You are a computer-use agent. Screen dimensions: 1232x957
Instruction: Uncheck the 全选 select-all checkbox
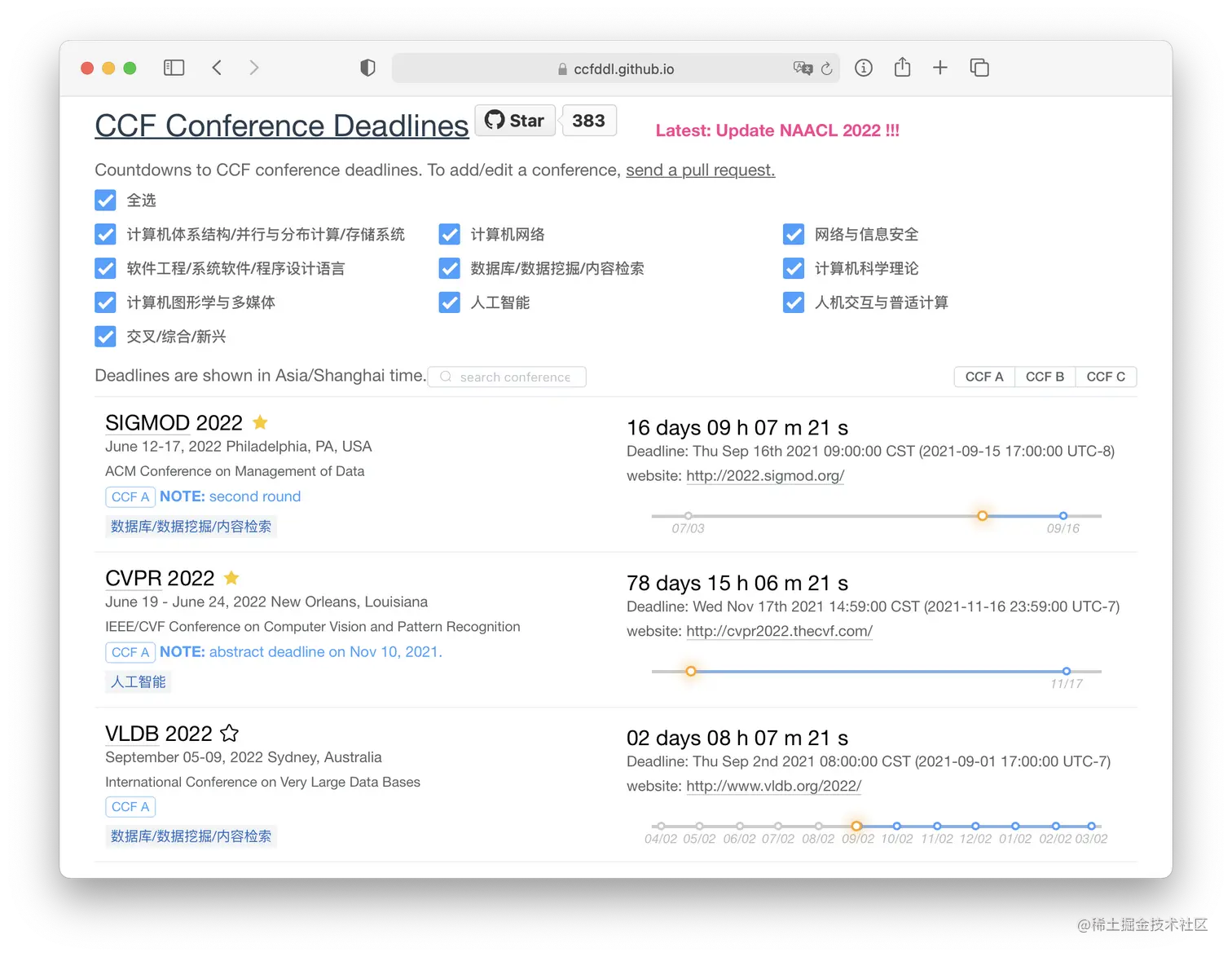(x=105, y=200)
